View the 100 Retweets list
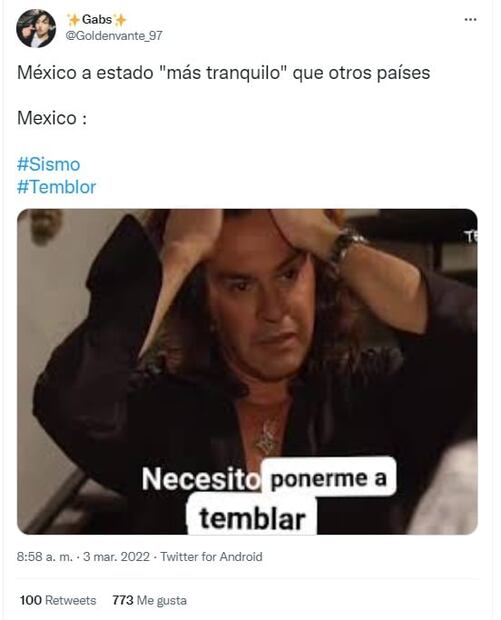The image size is (501, 620). pyautogui.click(x=58, y=600)
